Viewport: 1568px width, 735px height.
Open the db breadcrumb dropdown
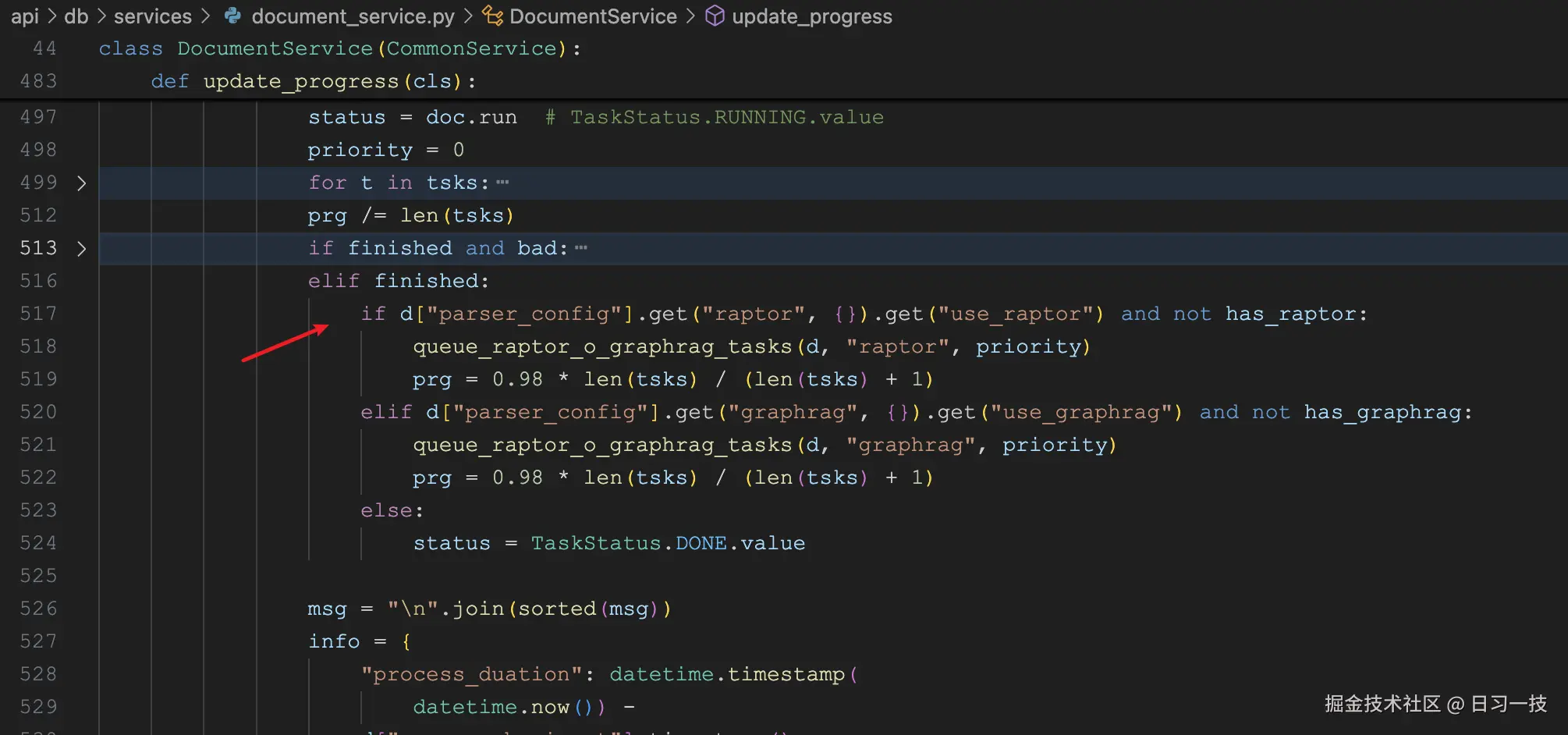point(75,16)
